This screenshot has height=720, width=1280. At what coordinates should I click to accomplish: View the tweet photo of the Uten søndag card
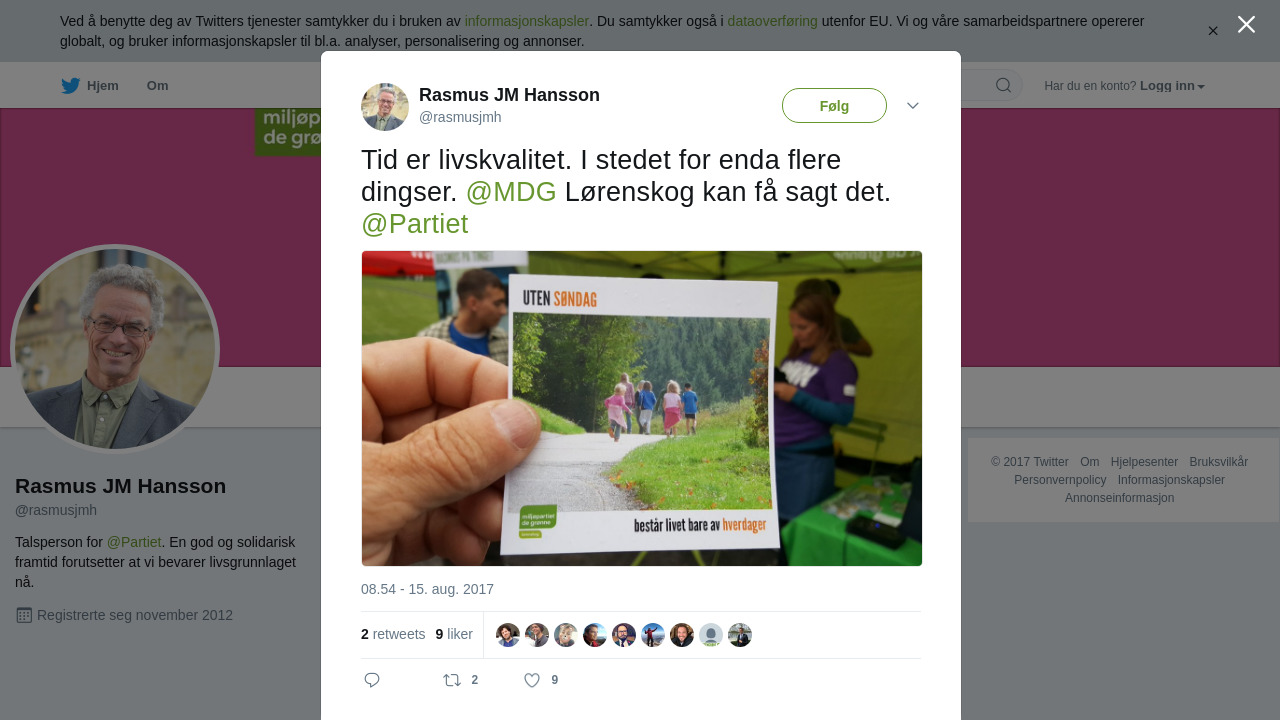tap(642, 408)
